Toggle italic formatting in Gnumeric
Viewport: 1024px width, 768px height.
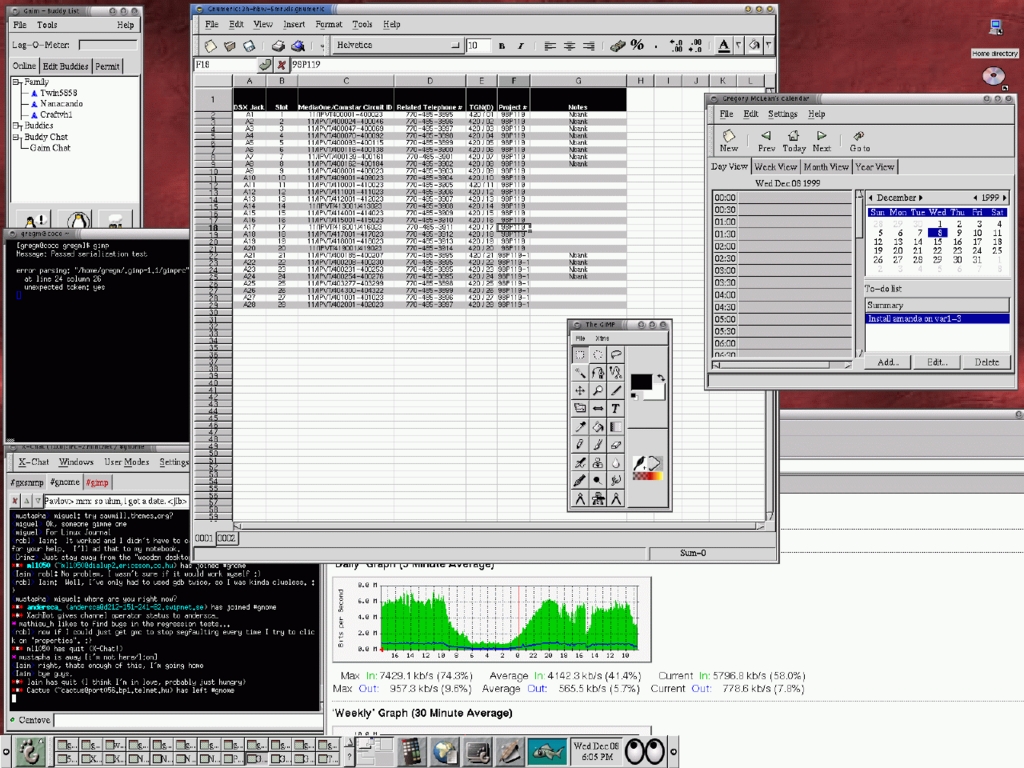[x=521, y=44]
